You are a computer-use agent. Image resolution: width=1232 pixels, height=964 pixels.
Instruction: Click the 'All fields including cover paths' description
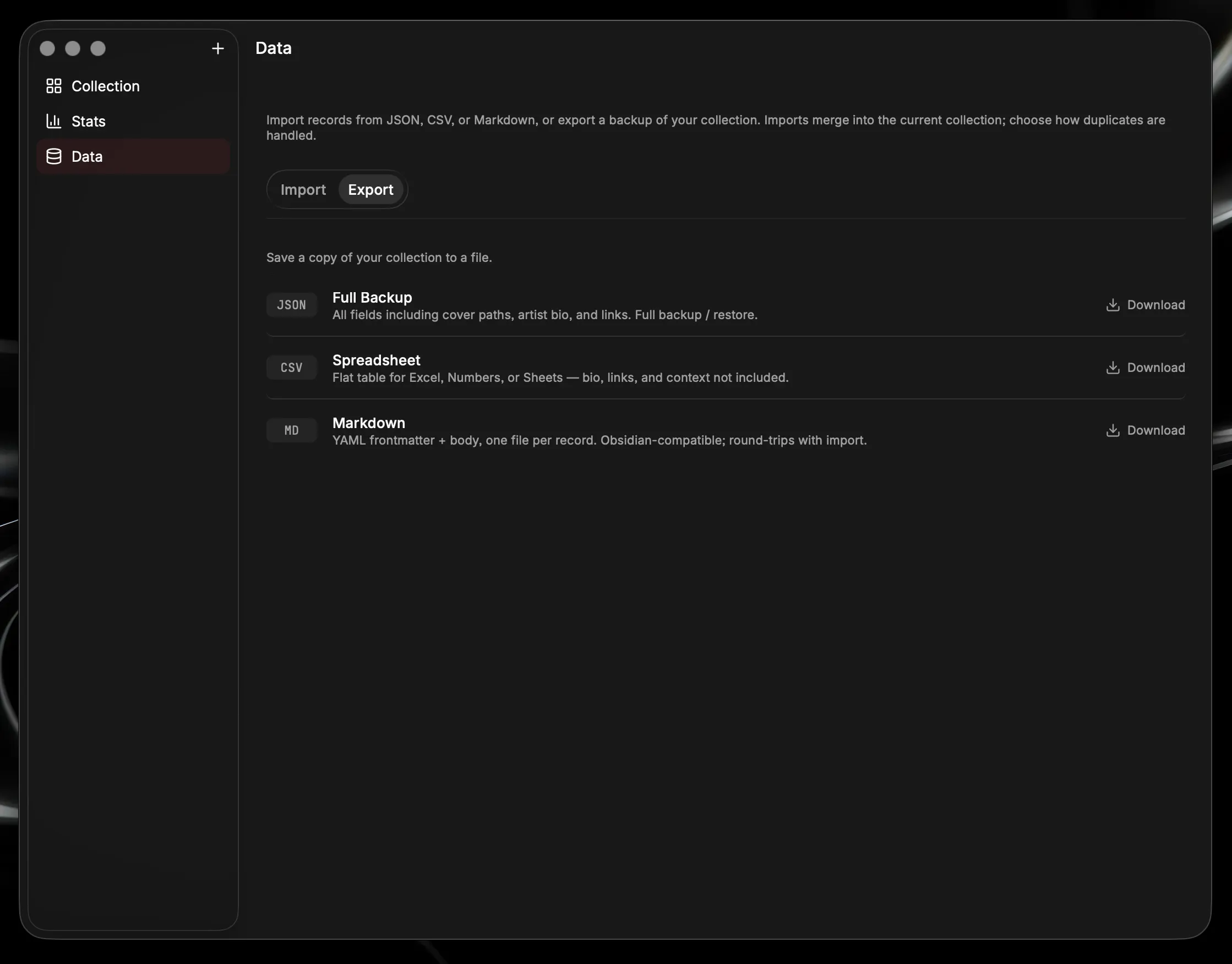(545, 315)
